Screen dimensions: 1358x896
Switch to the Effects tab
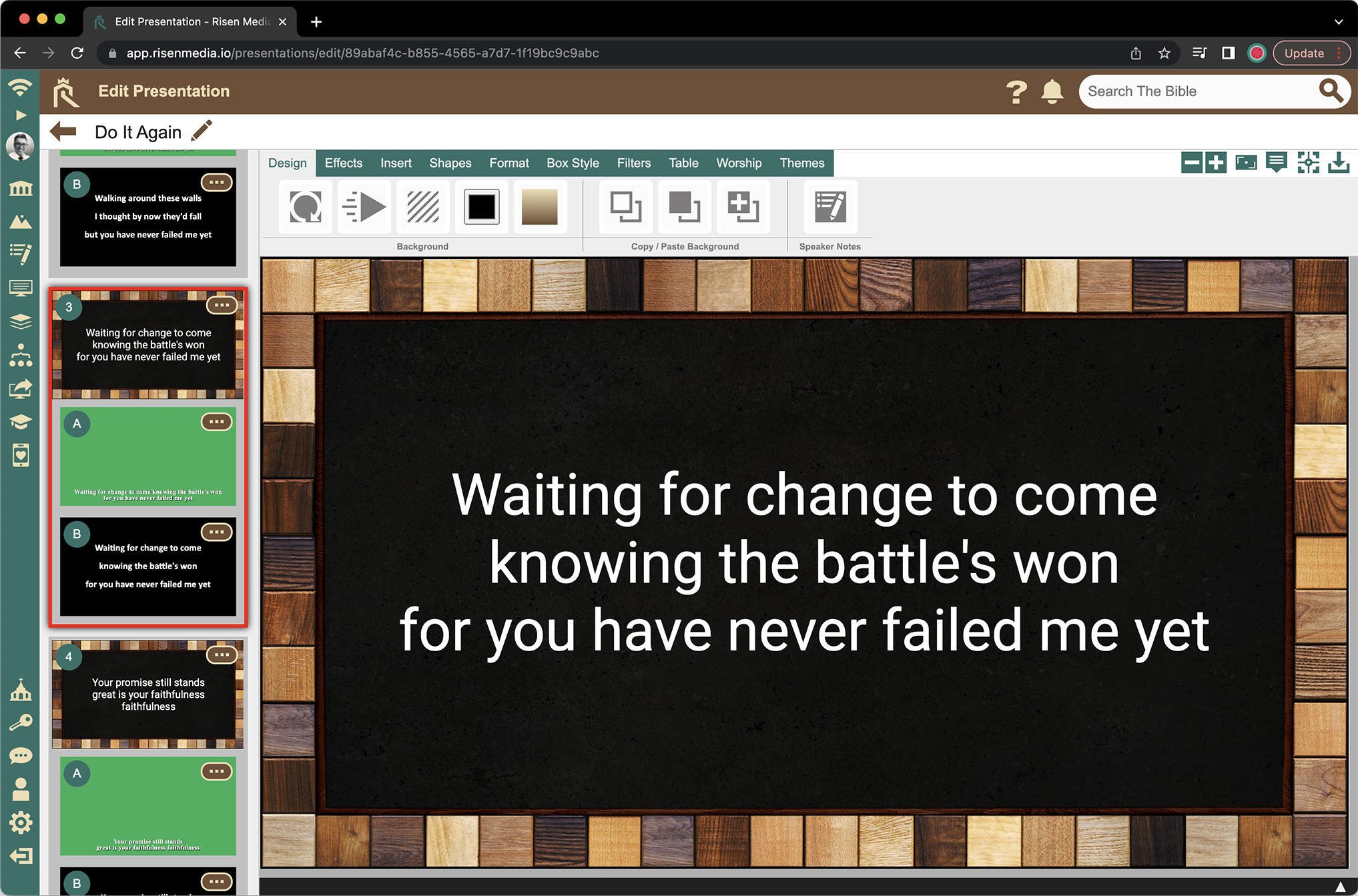click(344, 163)
